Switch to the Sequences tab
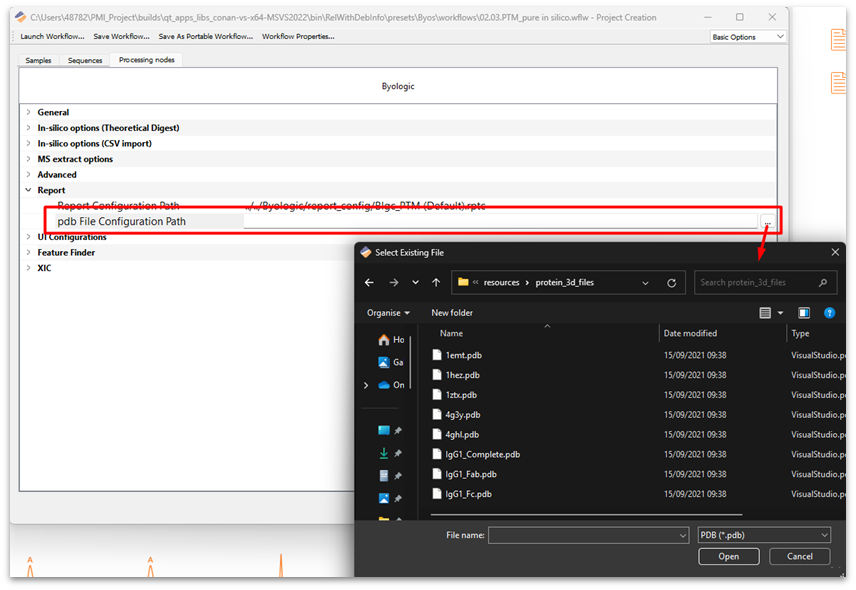Viewport: 856px width, 590px height. click(85, 60)
